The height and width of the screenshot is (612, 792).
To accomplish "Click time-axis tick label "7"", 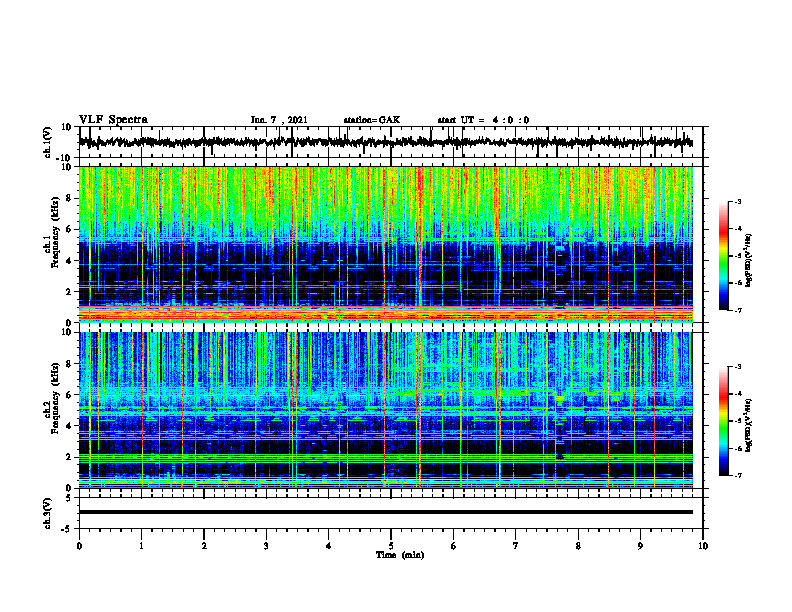I will click(516, 546).
